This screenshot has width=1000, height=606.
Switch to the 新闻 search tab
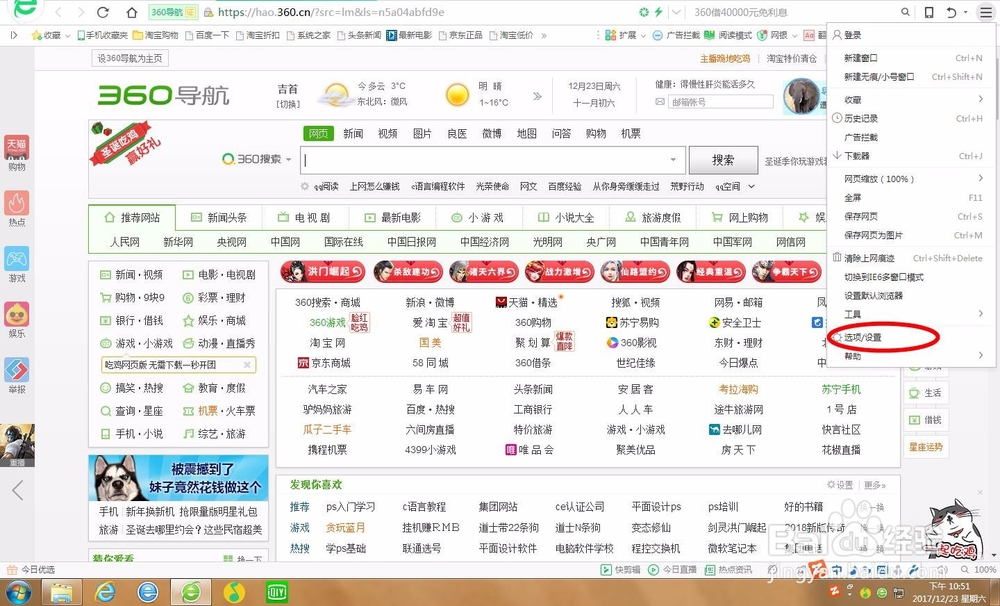tap(353, 133)
